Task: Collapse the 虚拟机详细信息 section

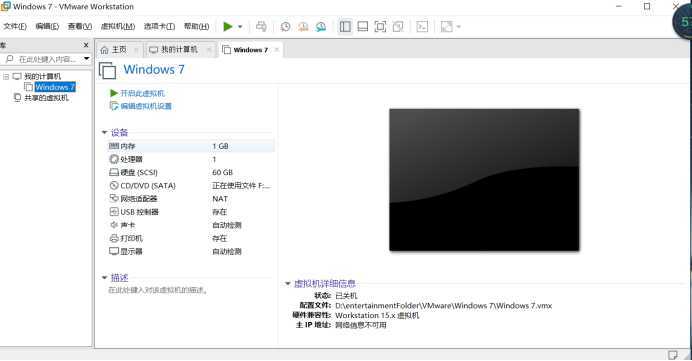Action: click(288, 283)
